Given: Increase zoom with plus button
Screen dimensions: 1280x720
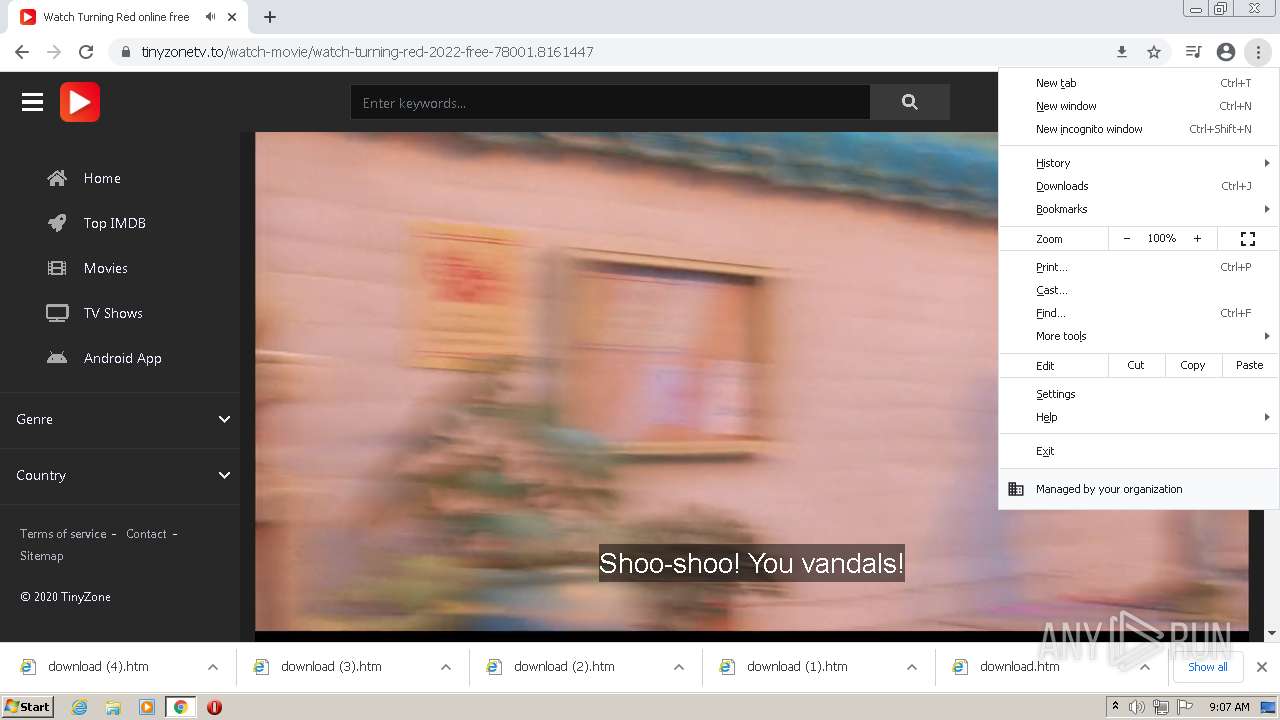Looking at the screenshot, I should point(1197,239).
